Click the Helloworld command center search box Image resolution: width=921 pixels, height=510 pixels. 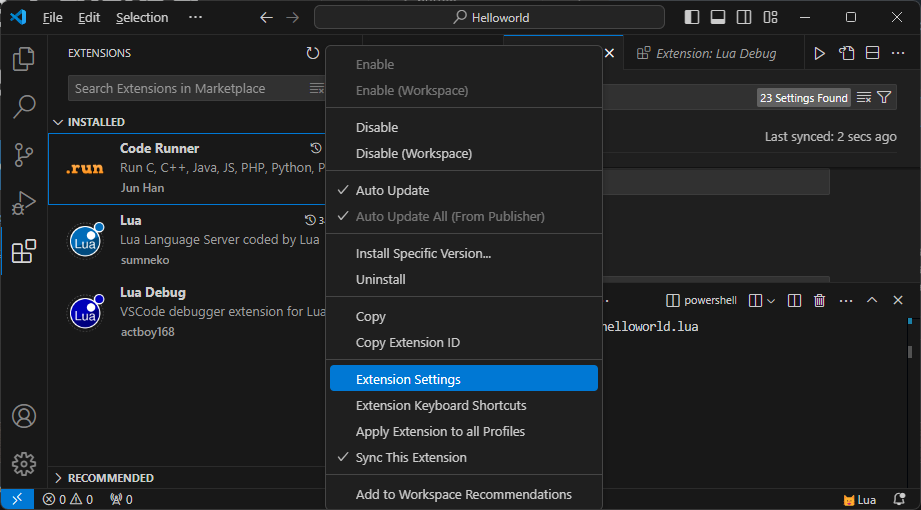tap(489, 18)
